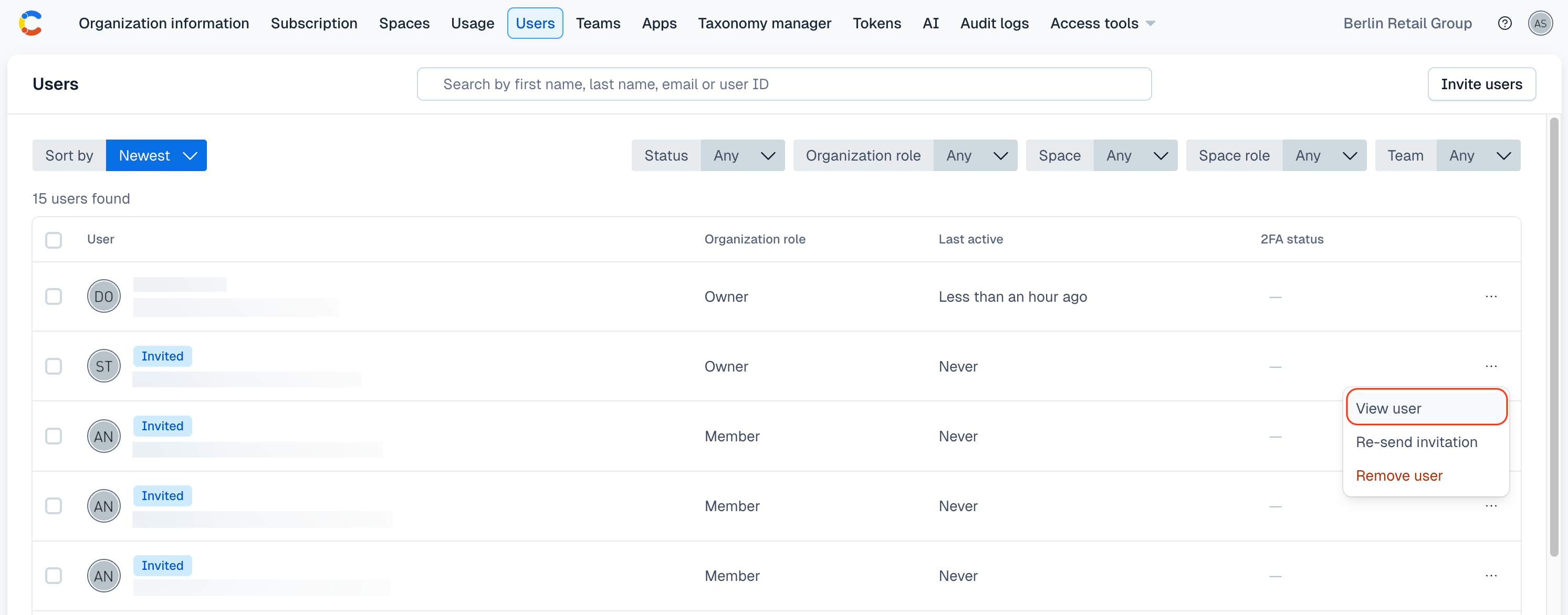
Task: Focus the user search field
Action: (x=784, y=84)
